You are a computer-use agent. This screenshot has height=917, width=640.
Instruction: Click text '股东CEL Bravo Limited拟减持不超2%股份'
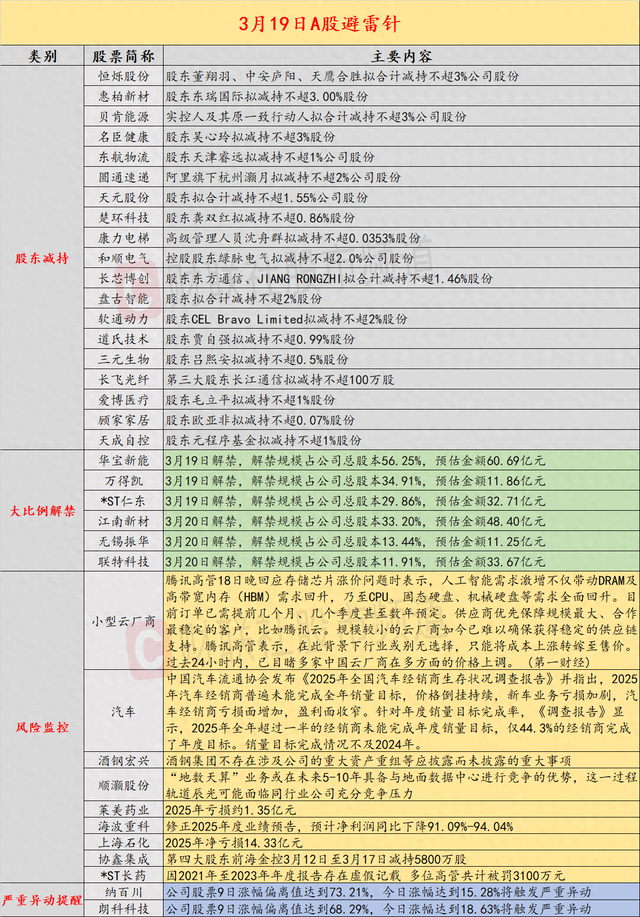point(287,319)
